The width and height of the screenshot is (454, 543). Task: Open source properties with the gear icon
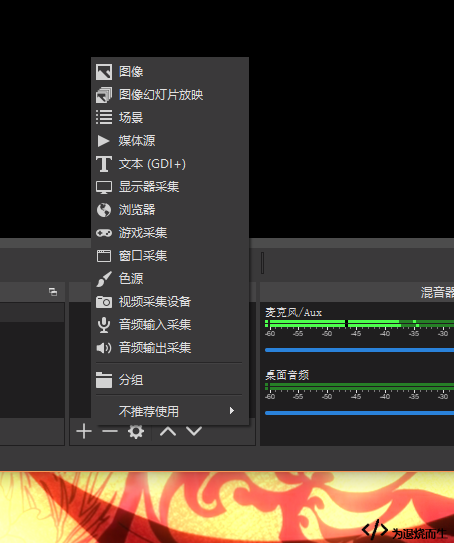point(136,431)
